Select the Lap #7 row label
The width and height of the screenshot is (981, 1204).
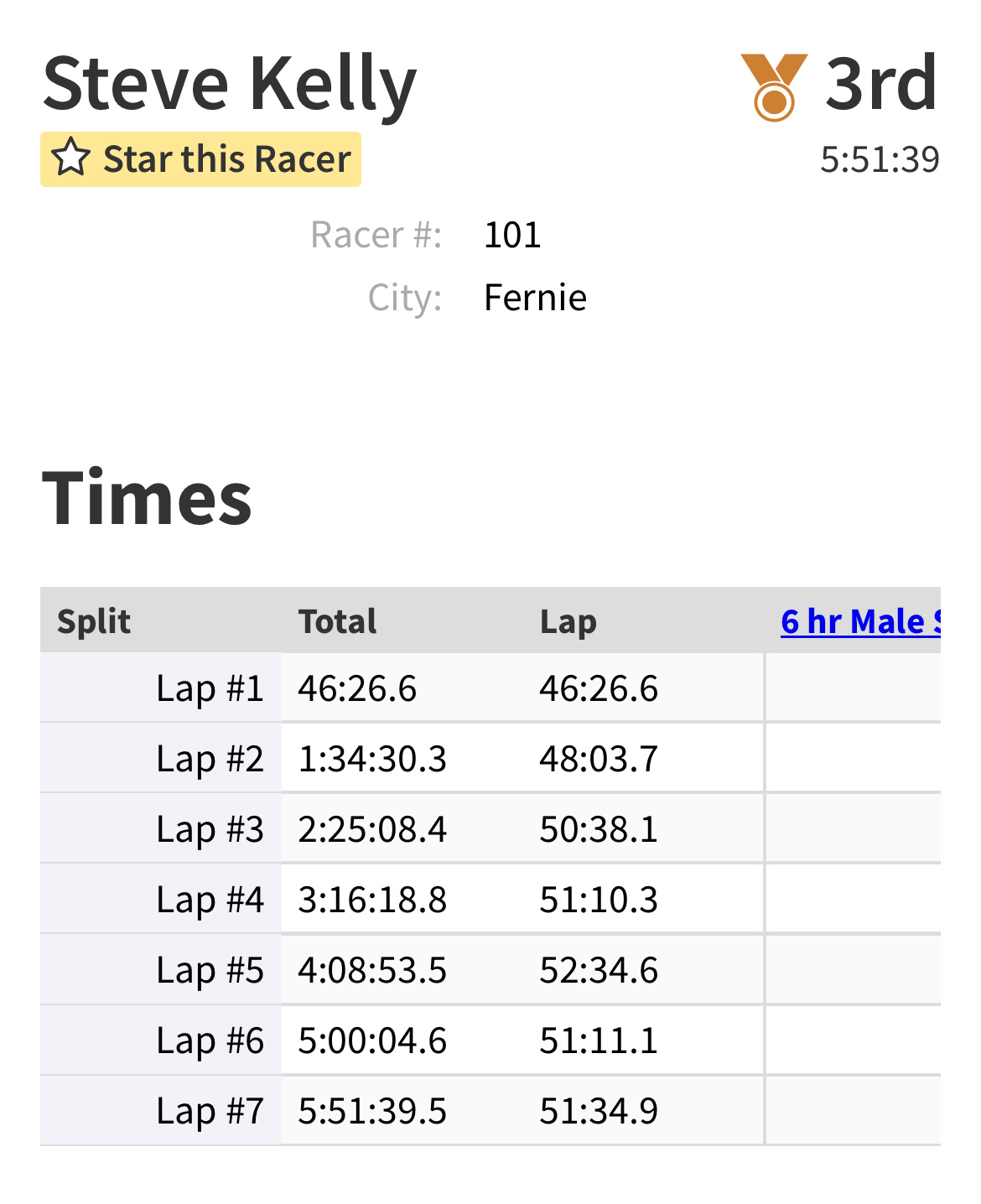210,1111
